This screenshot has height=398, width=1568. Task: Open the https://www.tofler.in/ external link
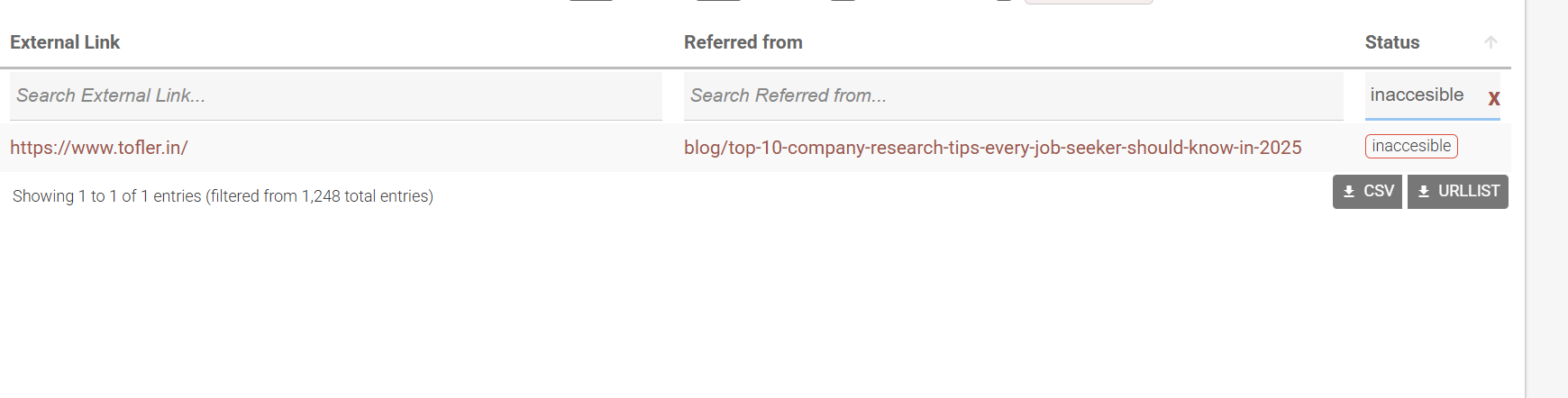99,148
